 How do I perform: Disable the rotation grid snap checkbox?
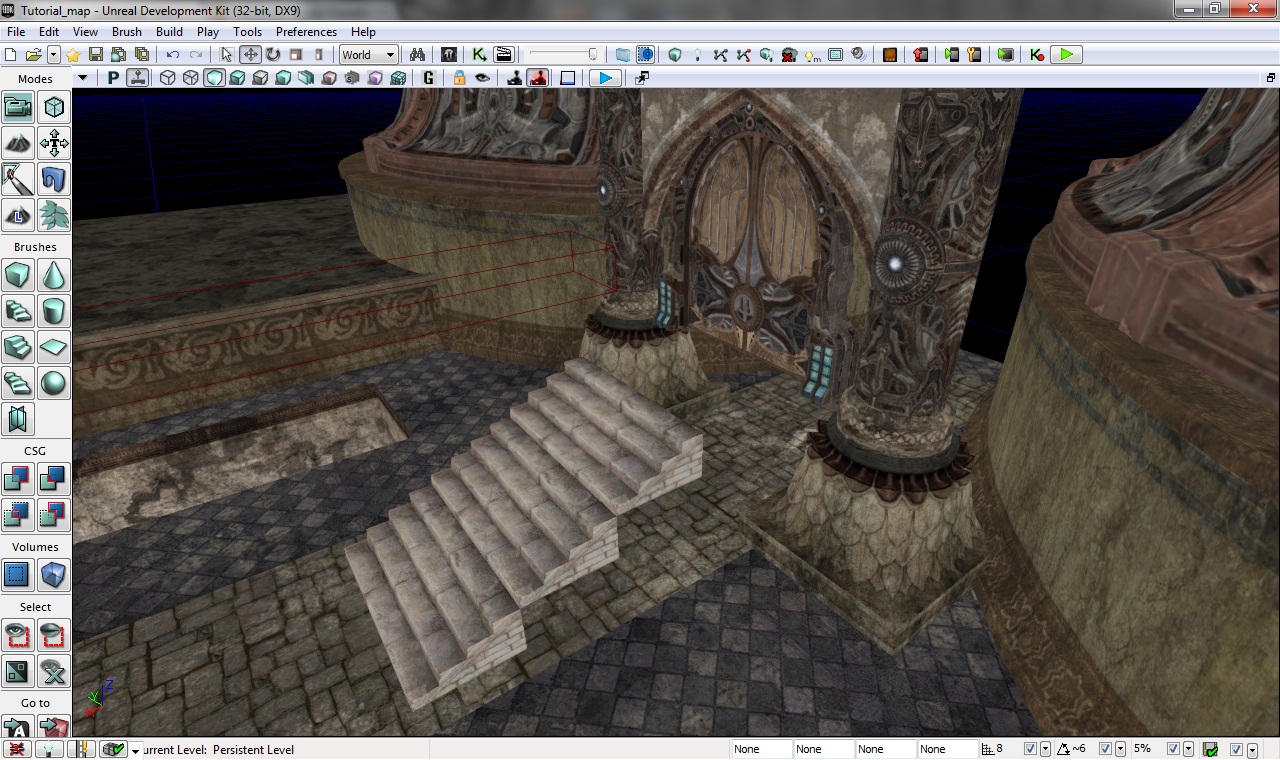(1105, 749)
